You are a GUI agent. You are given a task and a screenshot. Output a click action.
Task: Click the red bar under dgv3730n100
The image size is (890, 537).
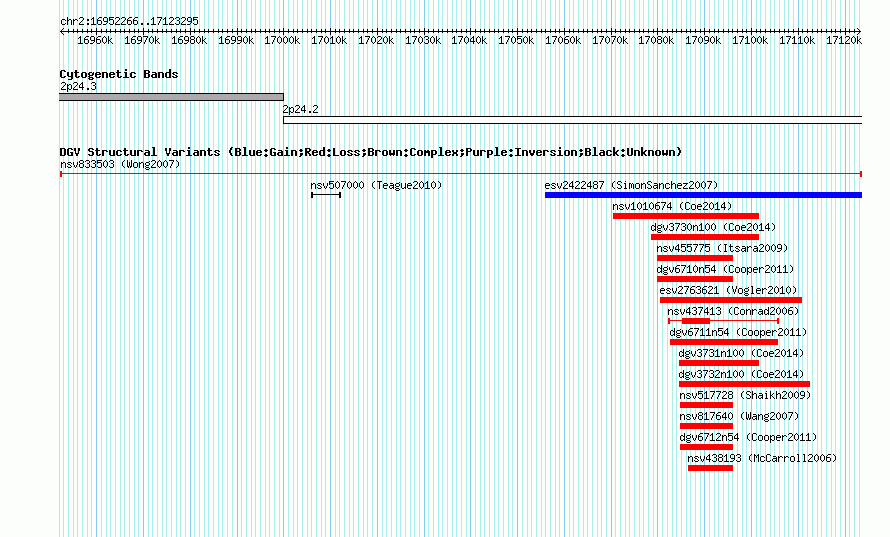(x=705, y=237)
